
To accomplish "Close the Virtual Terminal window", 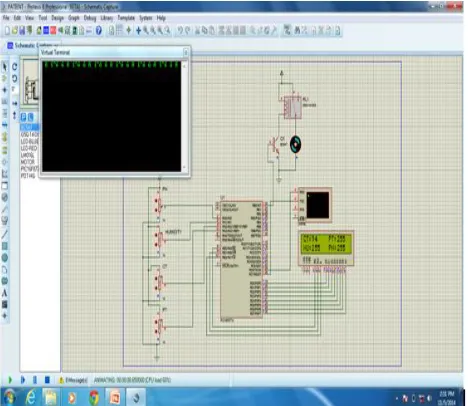I will point(186,52).
